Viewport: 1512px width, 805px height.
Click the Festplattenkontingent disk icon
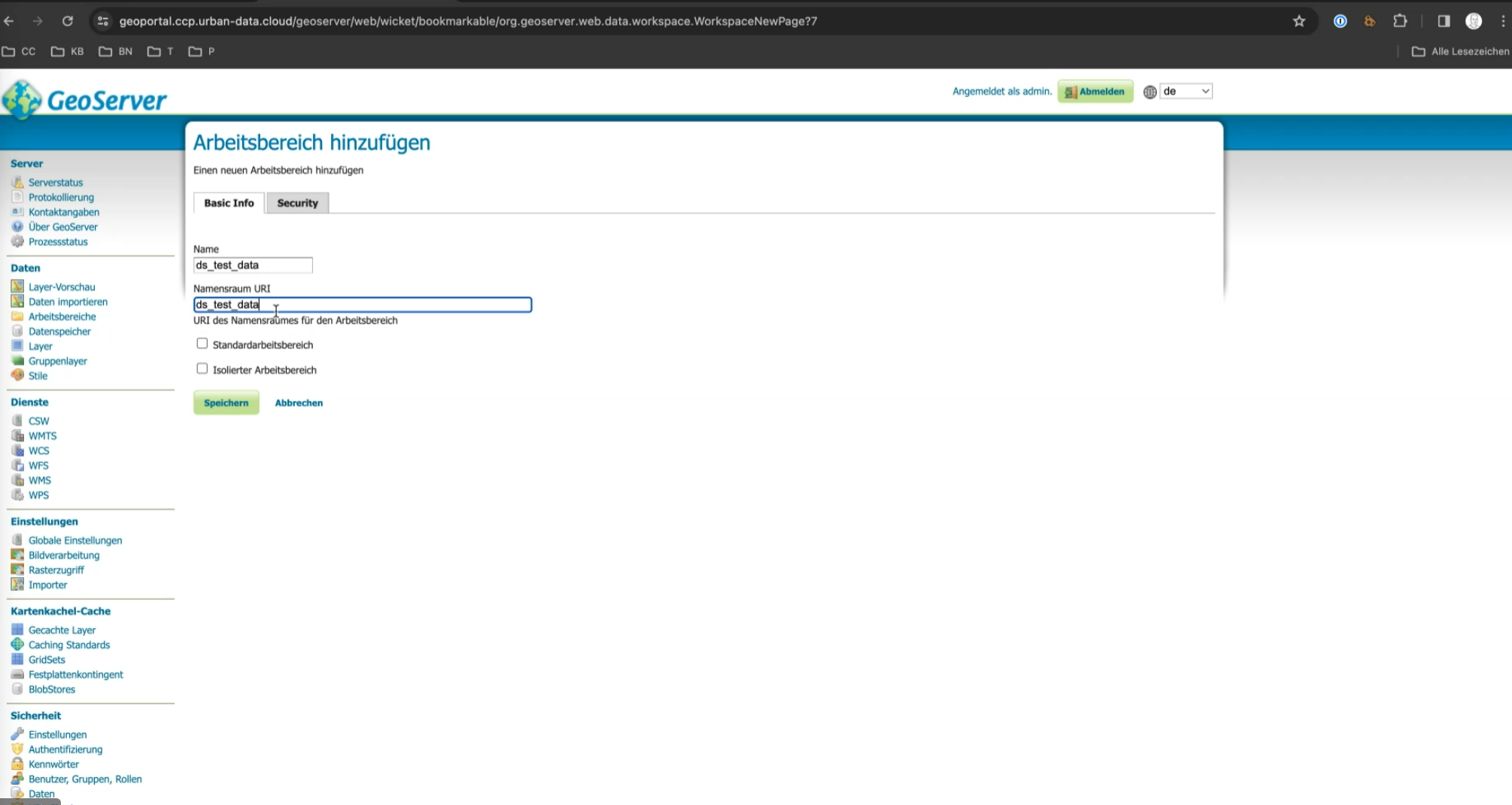point(17,674)
